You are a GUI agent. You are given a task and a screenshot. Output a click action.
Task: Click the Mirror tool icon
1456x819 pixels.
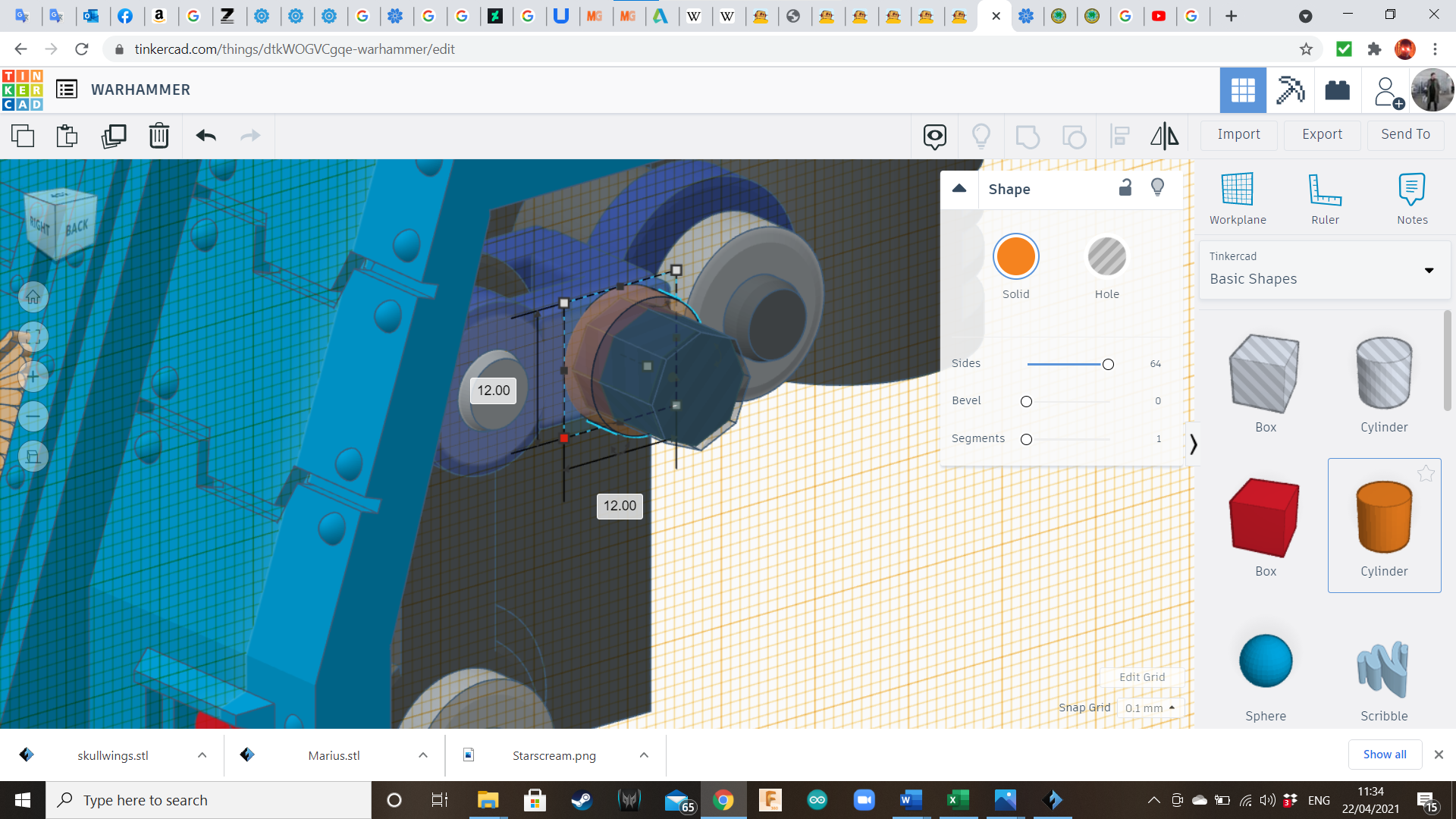pos(1164,136)
